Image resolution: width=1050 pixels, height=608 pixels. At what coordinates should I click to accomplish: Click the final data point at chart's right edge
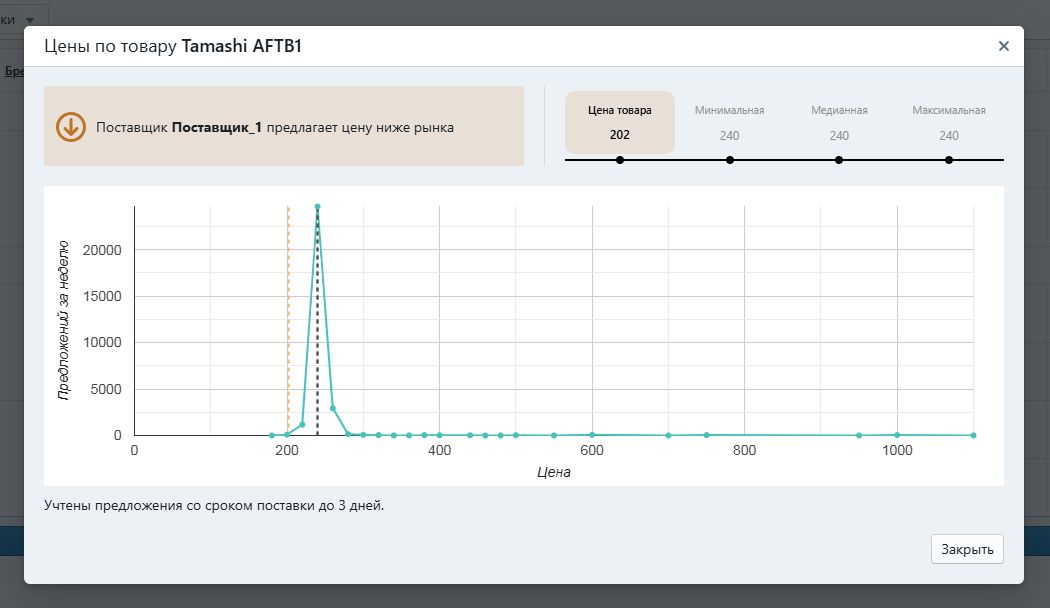pos(974,435)
